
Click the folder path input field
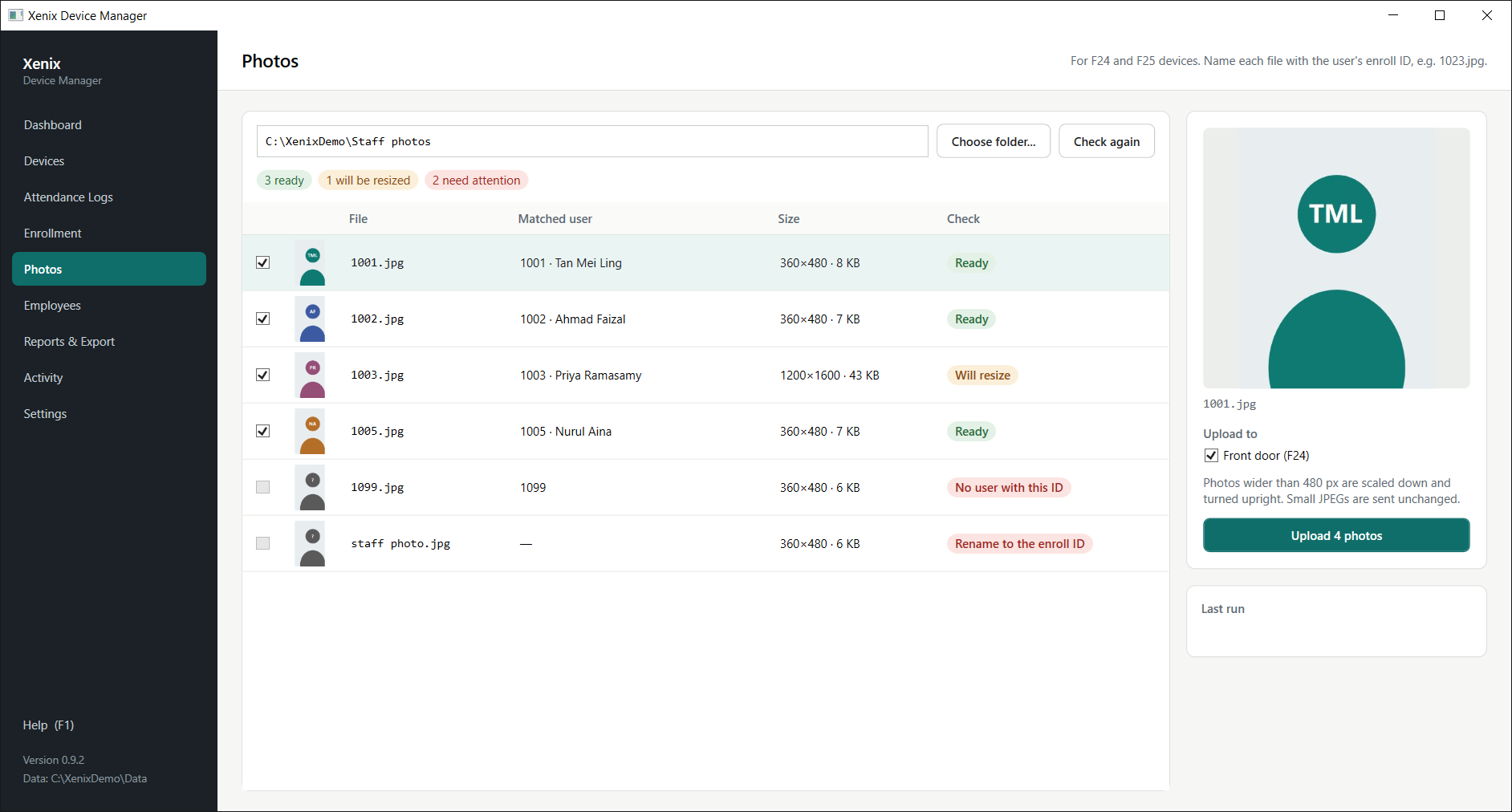pos(592,141)
